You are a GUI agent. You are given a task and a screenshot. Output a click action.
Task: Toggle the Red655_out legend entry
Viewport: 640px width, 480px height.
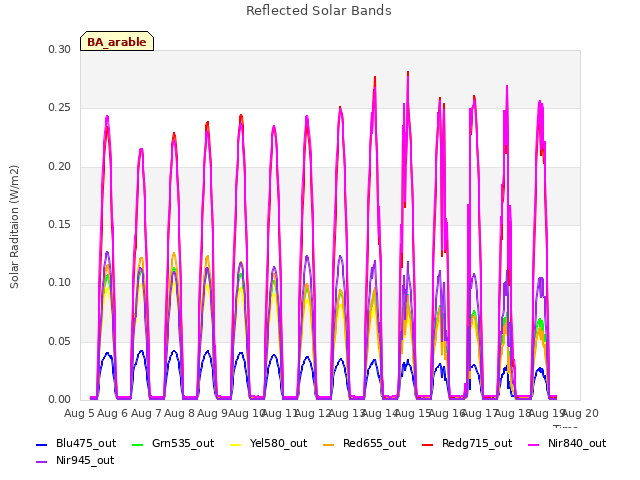[x=365, y=443]
